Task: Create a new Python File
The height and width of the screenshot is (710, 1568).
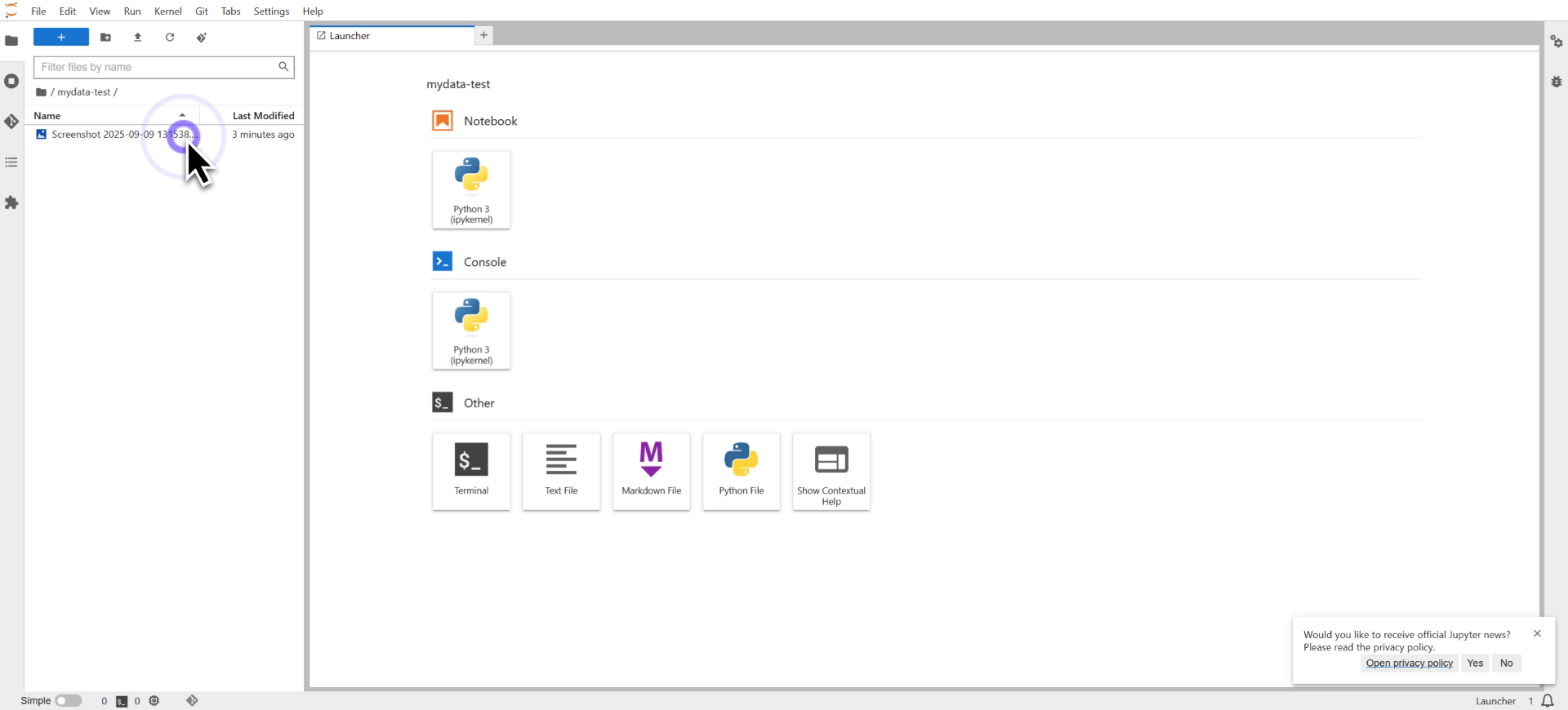Action: 742,472
